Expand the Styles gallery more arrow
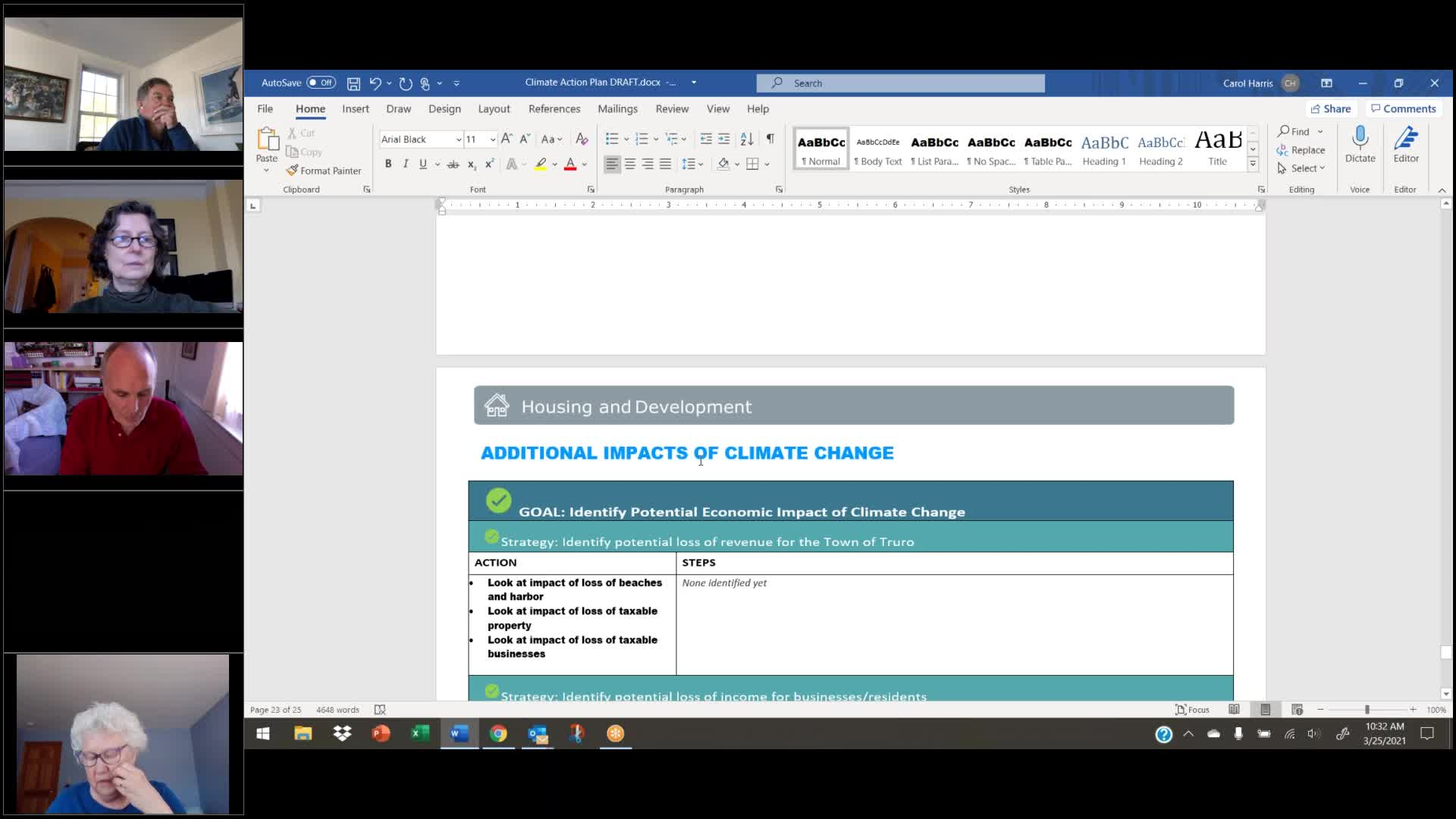The width and height of the screenshot is (1456, 819). 1253,163
